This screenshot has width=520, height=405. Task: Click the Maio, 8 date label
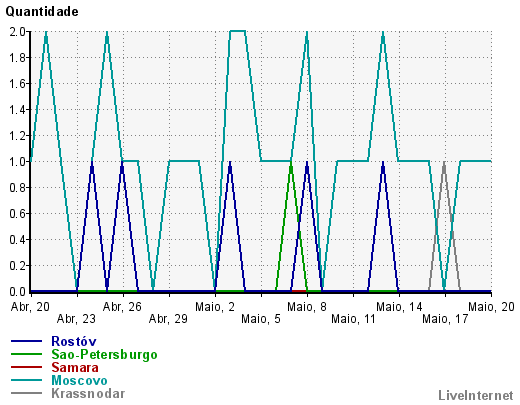pos(307,307)
